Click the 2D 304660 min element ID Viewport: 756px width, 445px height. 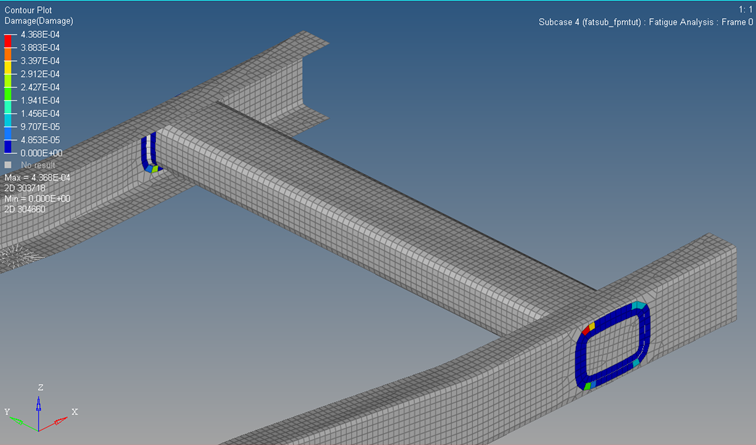25,209
